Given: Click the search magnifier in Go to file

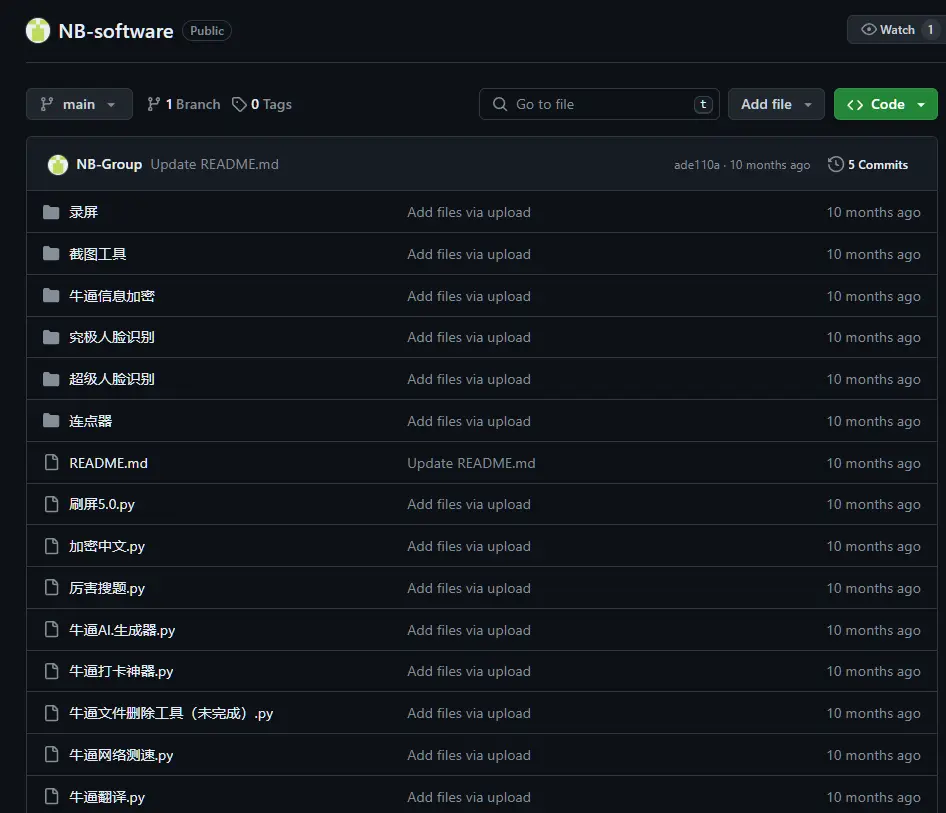Looking at the screenshot, I should (500, 104).
